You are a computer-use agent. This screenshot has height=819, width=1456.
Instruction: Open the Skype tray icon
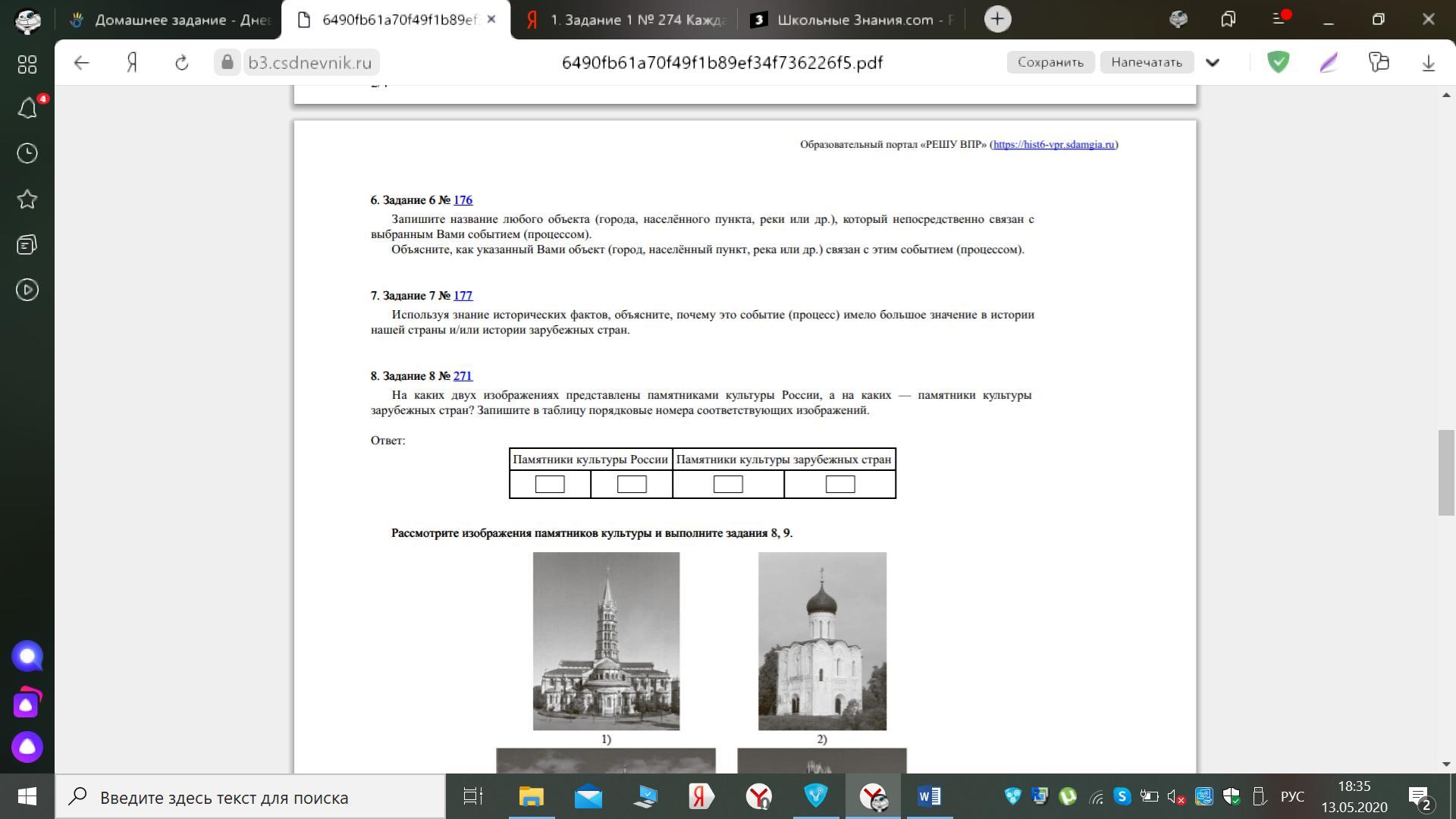click(x=1122, y=796)
